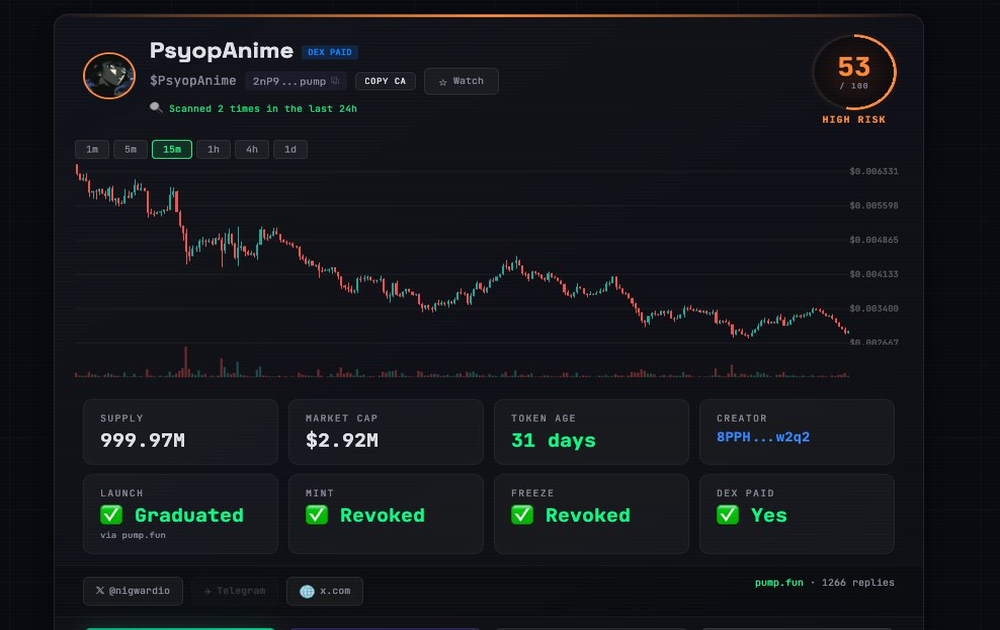Click the DEX PAID badge next to PsyopAnime
Viewport: 1000px width, 630px height.
(x=330, y=51)
